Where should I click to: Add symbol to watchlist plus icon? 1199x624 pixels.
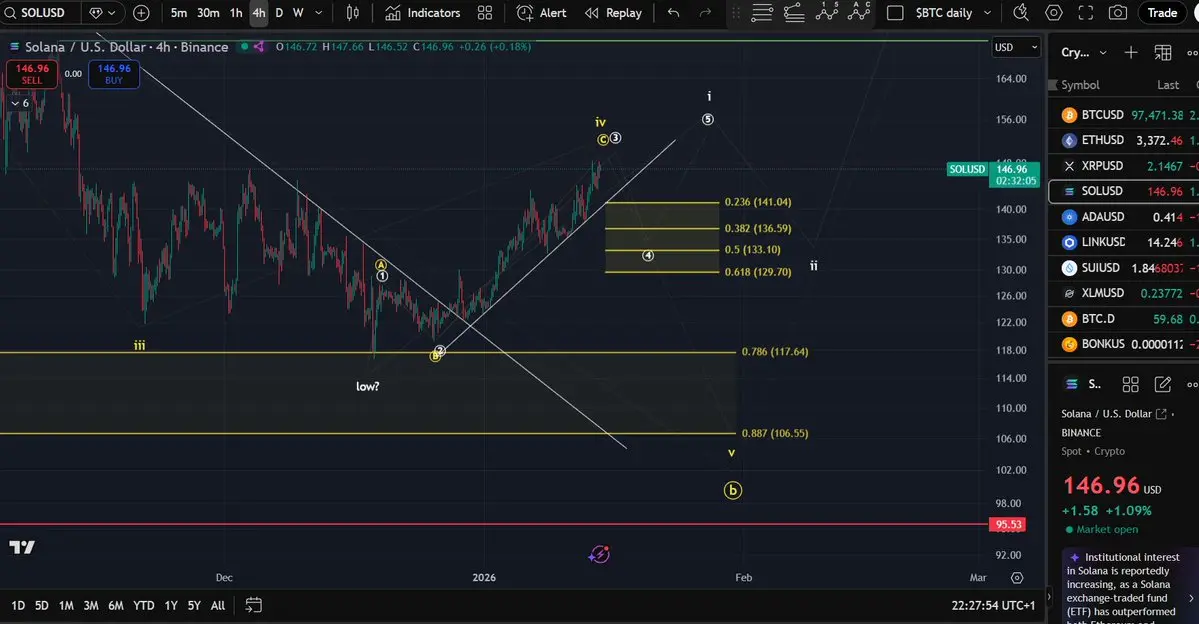[x=1131, y=53]
